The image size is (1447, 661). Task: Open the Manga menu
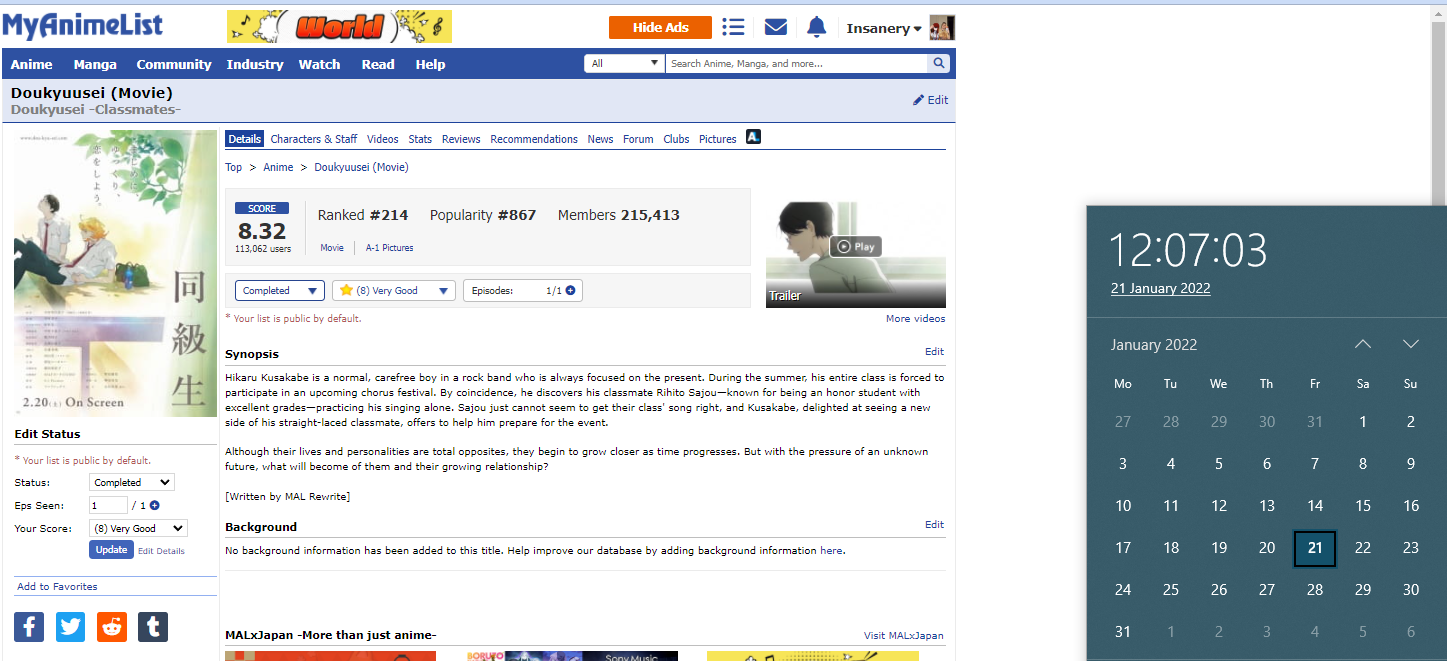pyautogui.click(x=95, y=64)
